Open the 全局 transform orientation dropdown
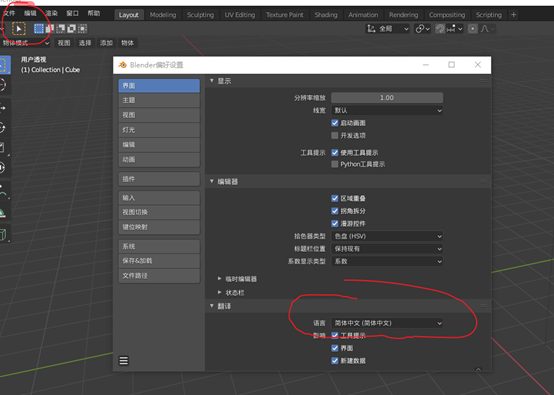Screen dimensions: 554x395 [388, 29]
